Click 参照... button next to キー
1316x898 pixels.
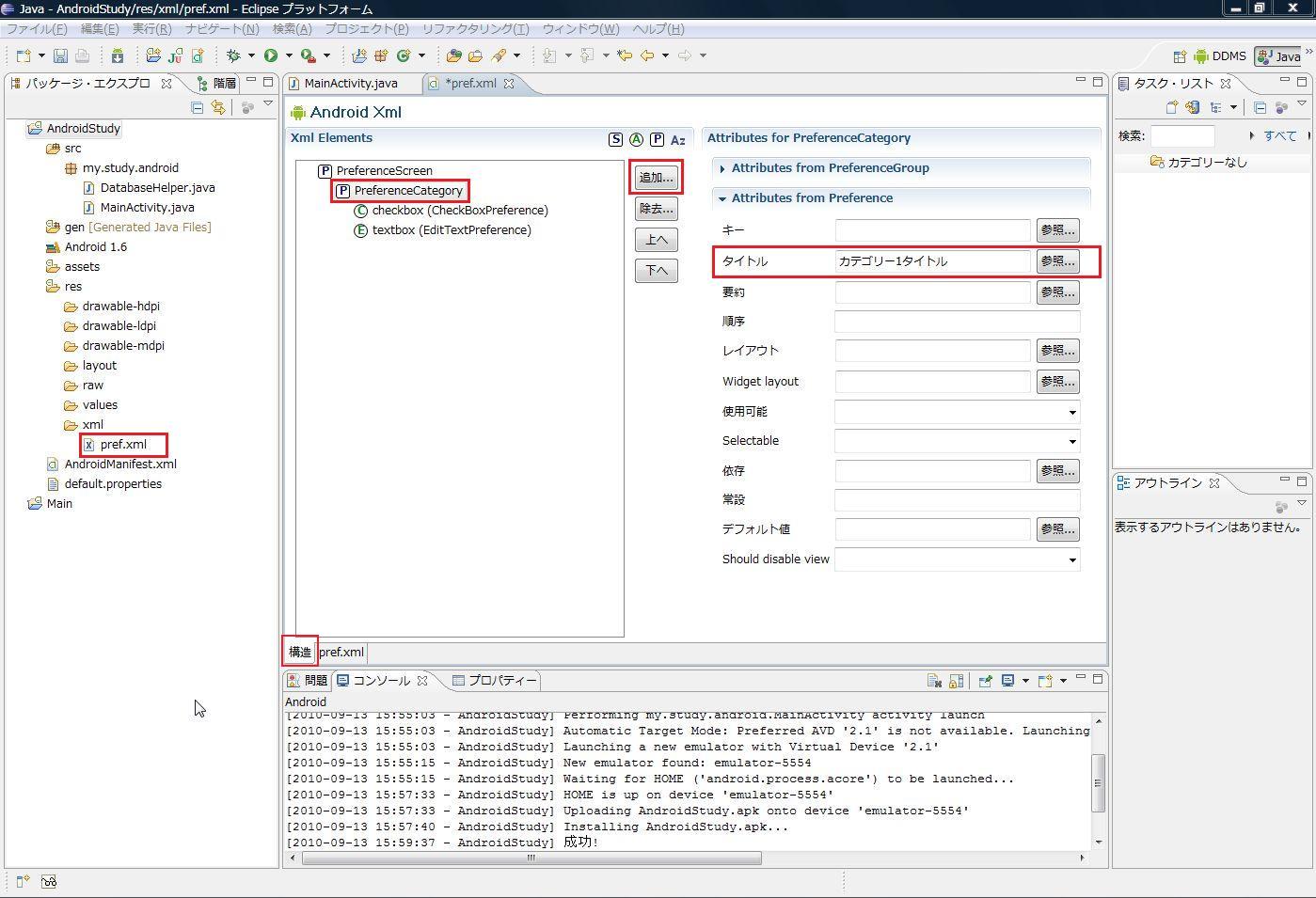(1057, 230)
